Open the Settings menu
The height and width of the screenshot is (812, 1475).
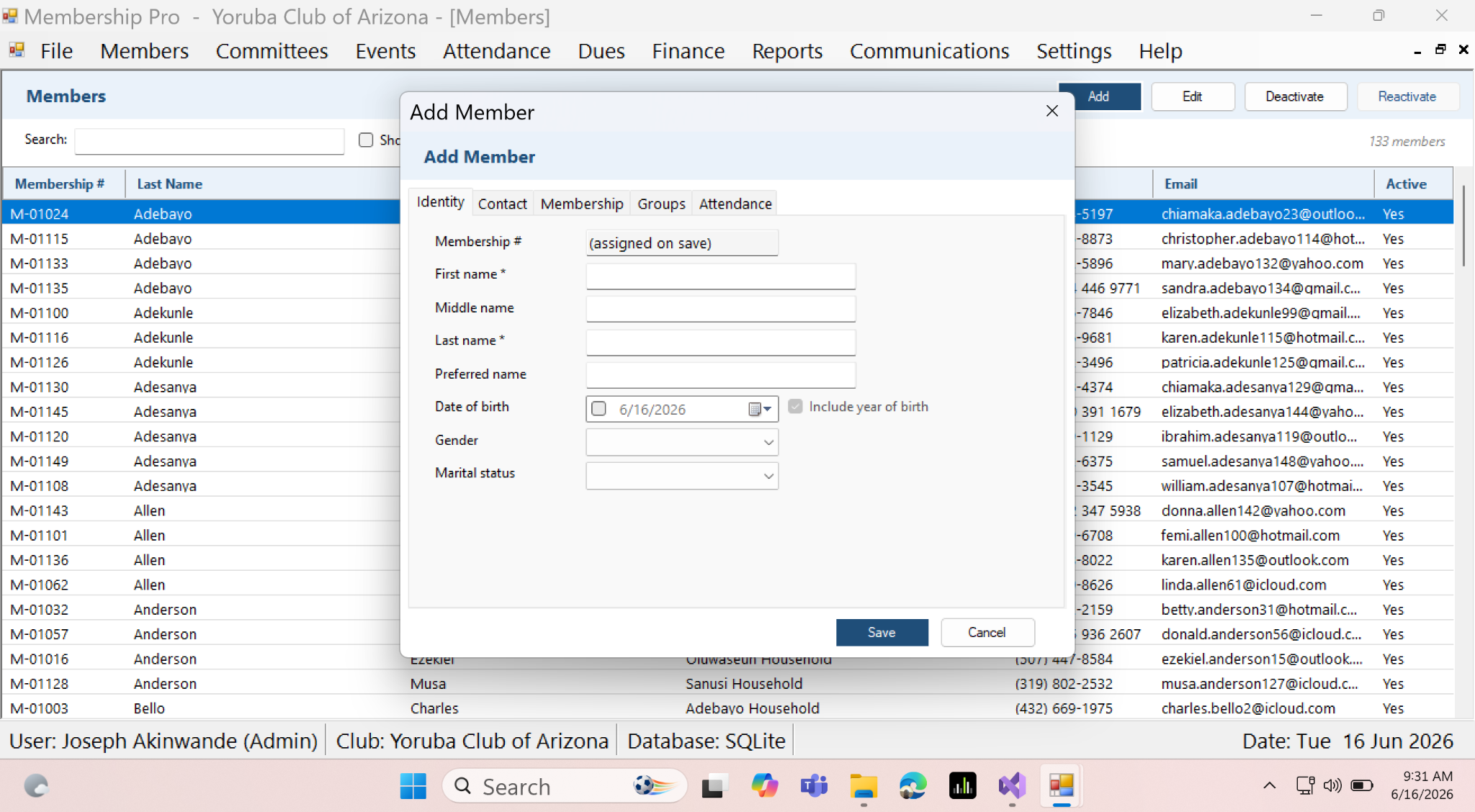point(1074,51)
